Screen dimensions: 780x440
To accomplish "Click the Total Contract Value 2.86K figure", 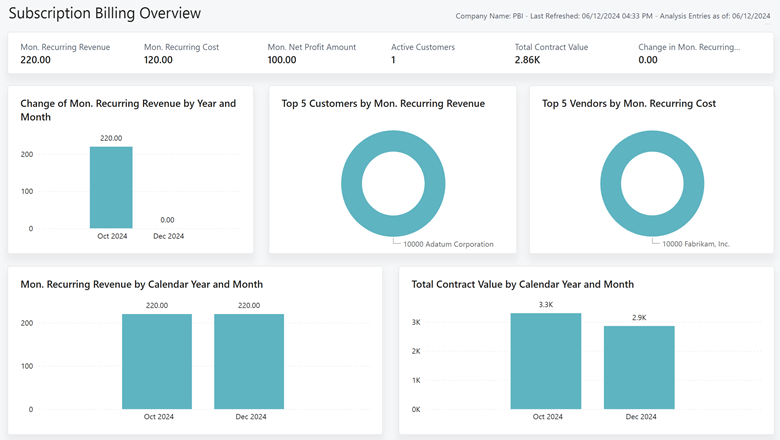I will [x=527, y=60].
